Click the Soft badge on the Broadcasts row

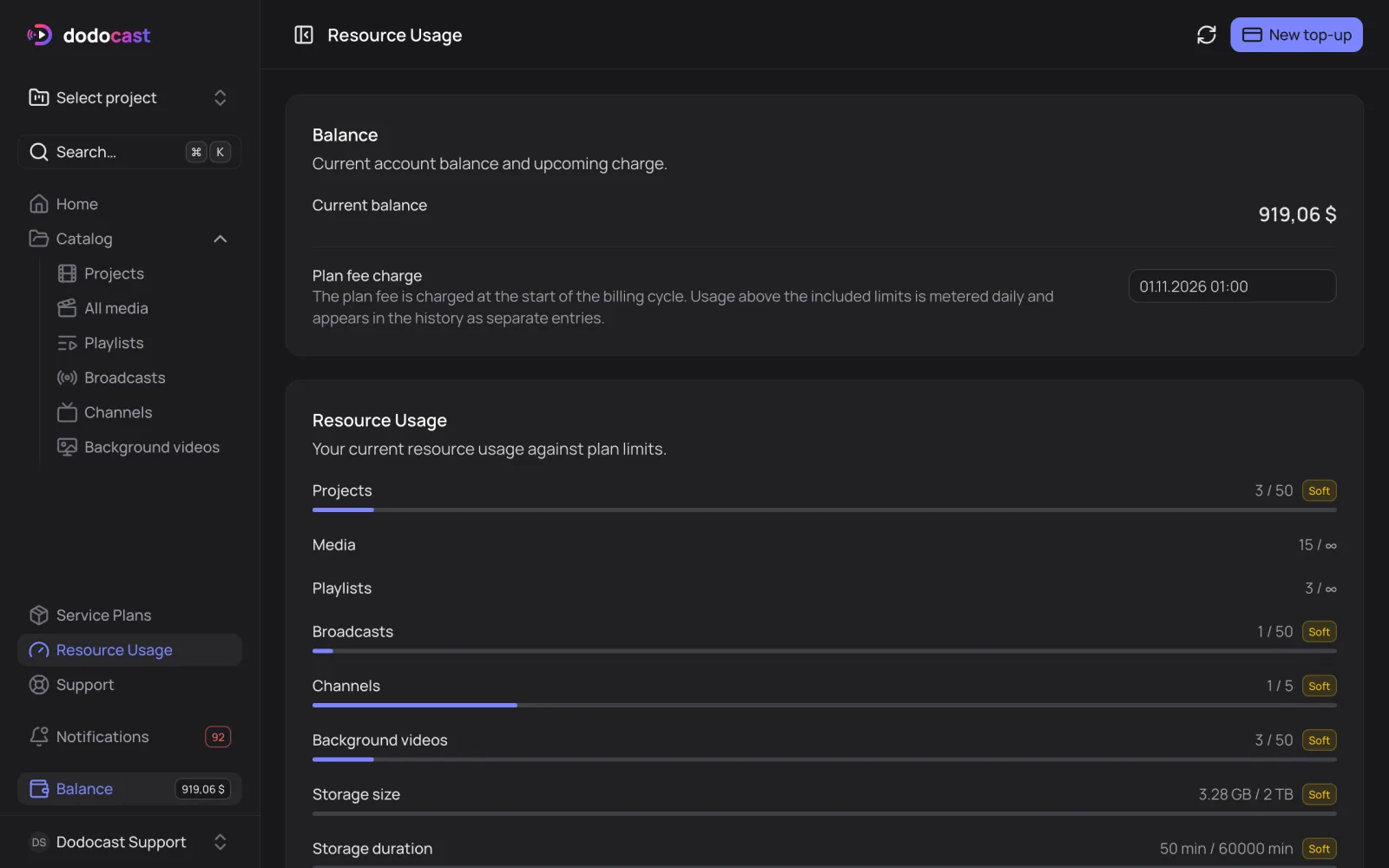[1319, 632]
